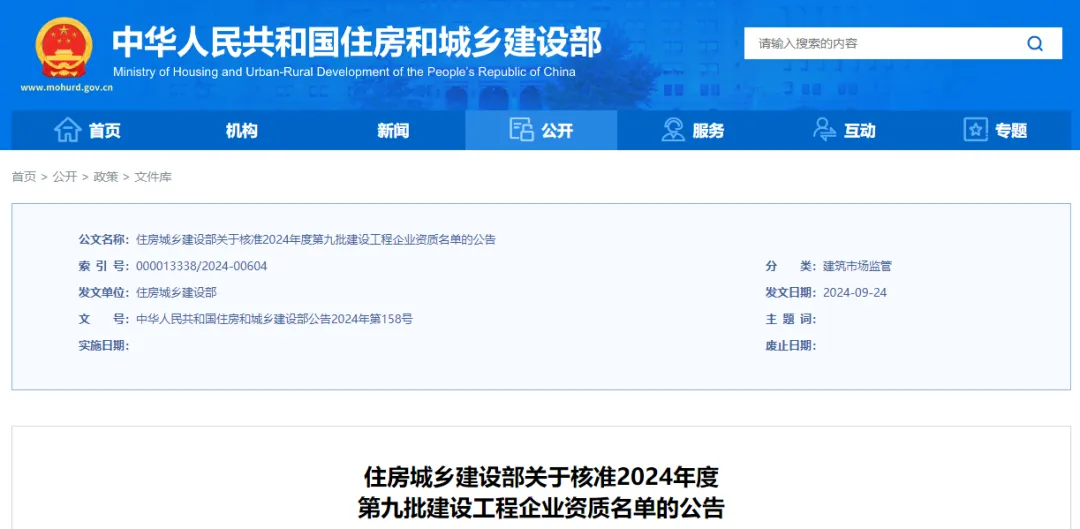Click the exchange icon beside 互动
Screen dimensions: 1080x529
[x=824, y=129]
